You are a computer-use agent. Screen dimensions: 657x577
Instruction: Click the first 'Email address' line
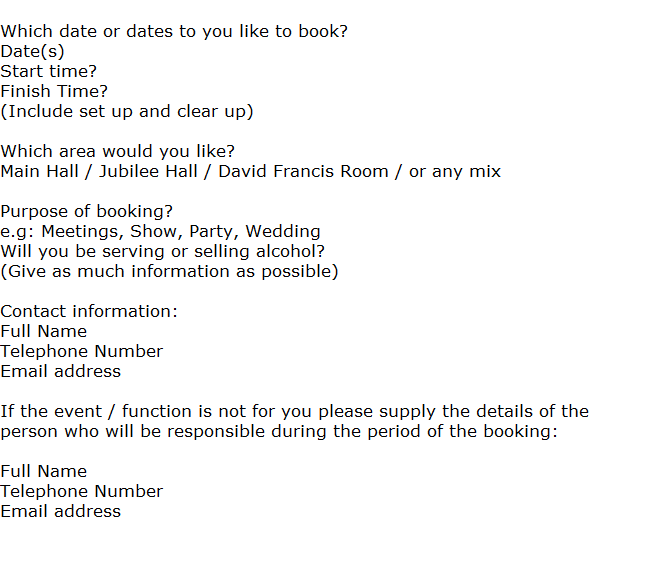[61, 371]
